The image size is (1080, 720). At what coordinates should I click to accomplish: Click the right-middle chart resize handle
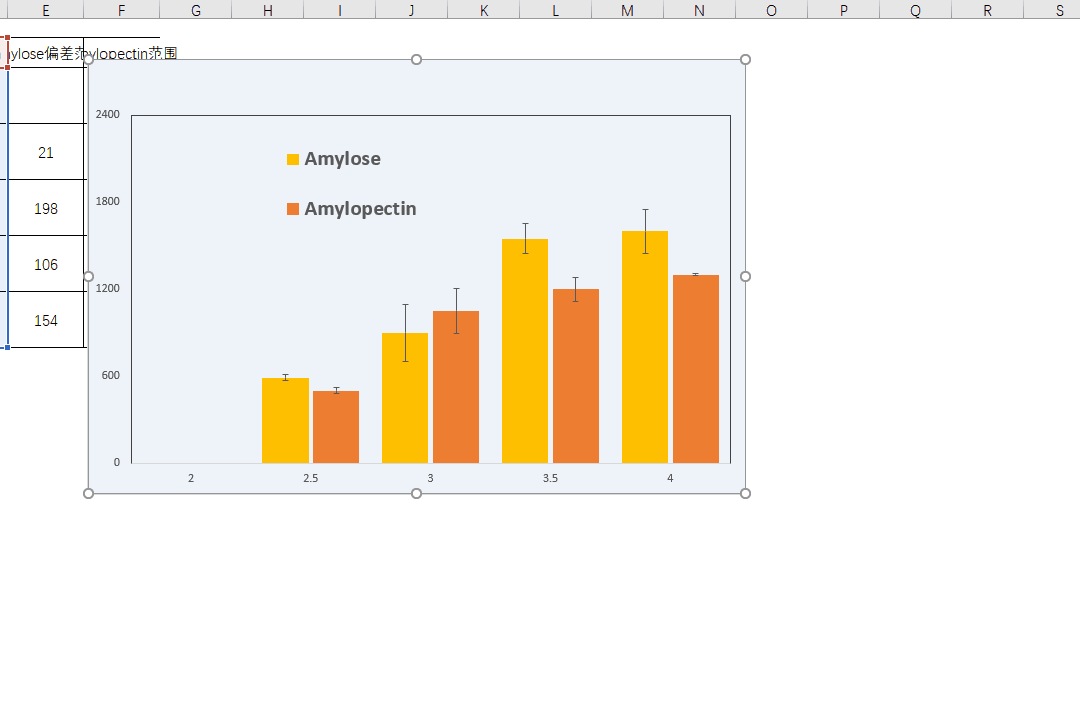[745, 276]
